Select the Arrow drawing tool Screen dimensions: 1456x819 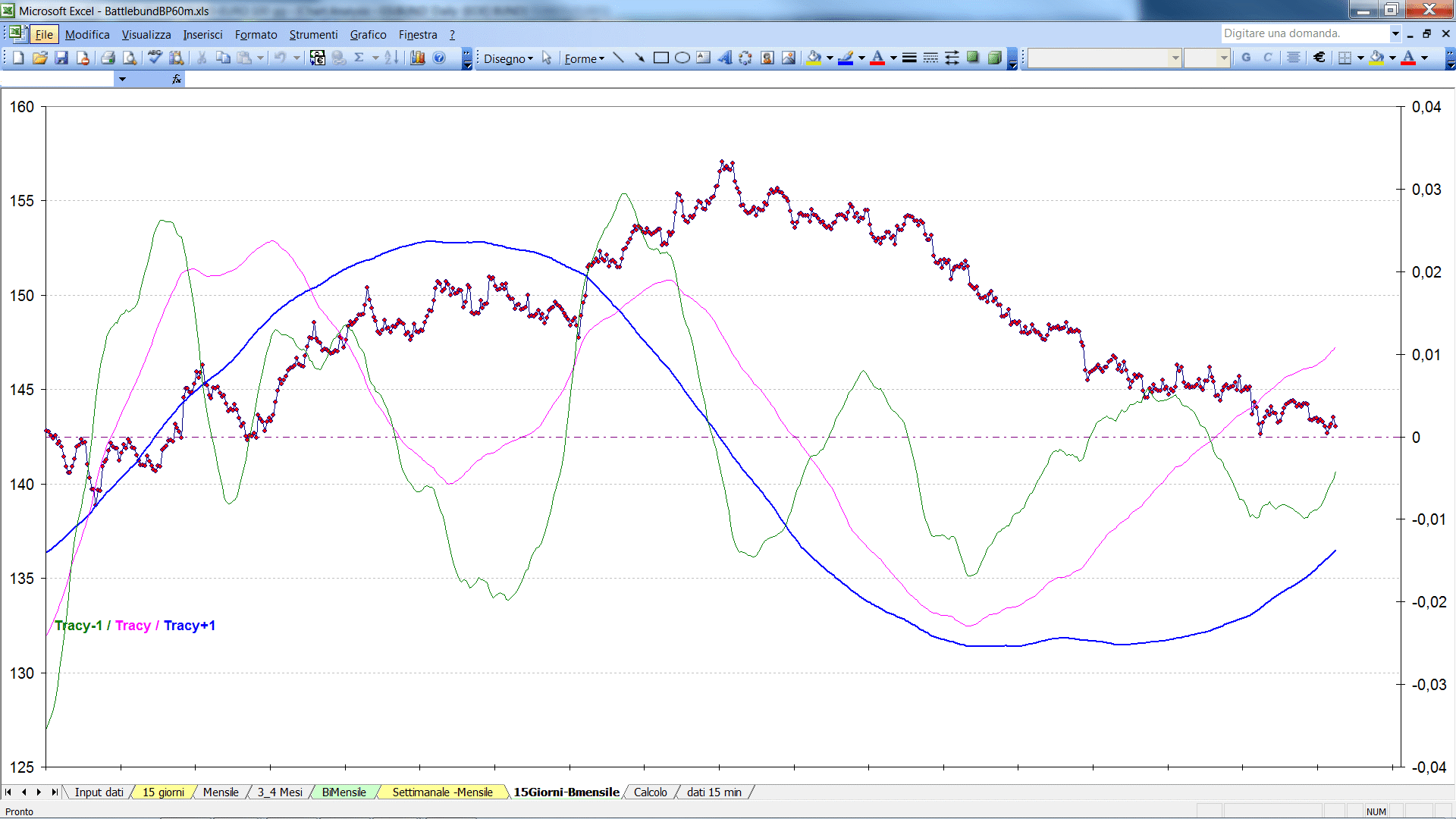tap(639, 58)
